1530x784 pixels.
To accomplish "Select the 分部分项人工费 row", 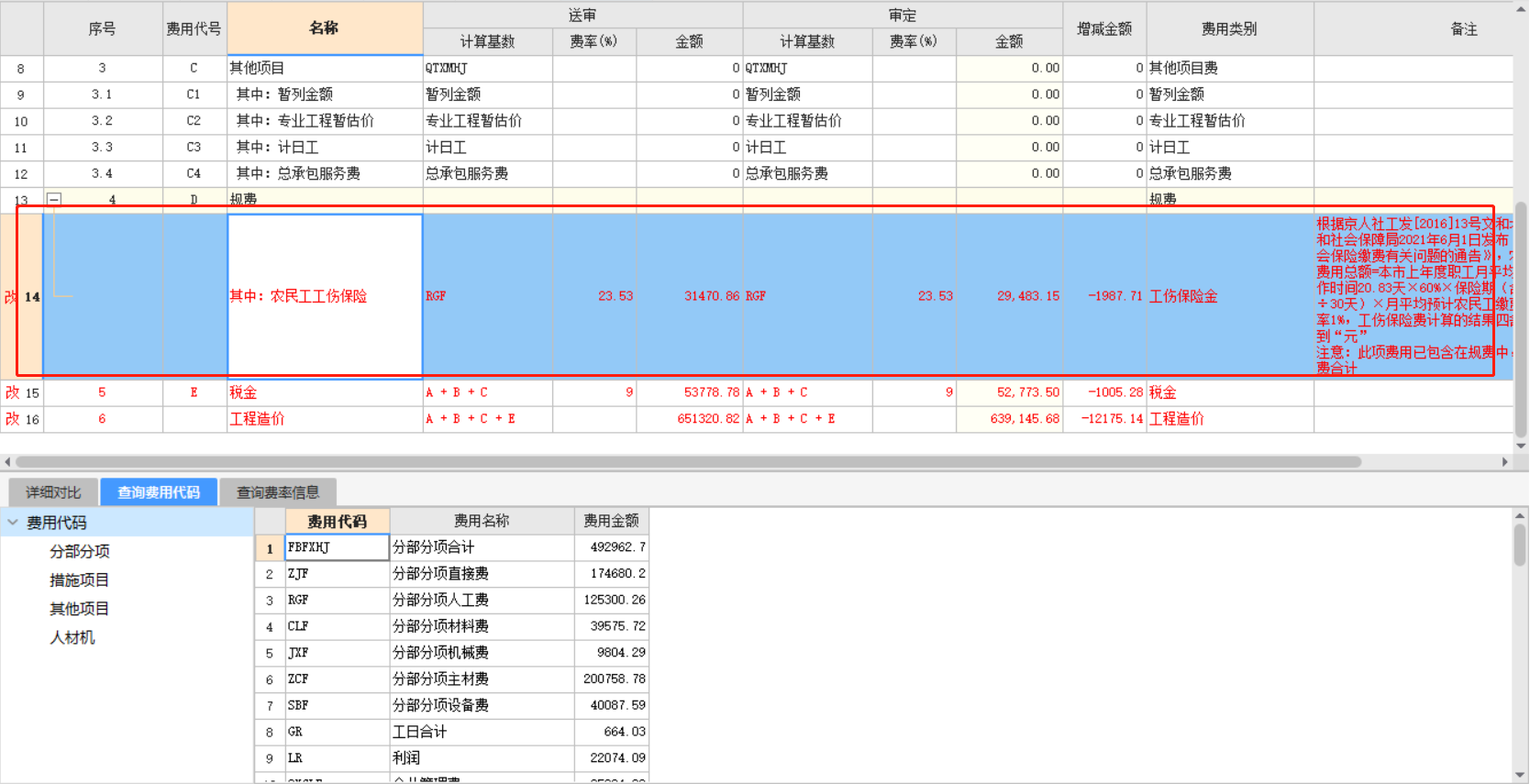I will tap(452, 600).
